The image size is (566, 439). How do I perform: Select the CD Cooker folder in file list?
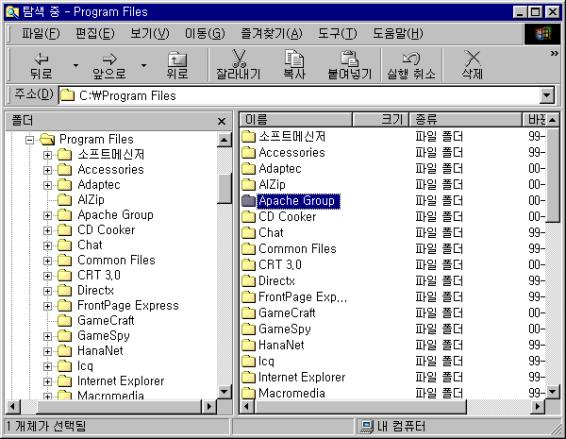coord(287,217)
